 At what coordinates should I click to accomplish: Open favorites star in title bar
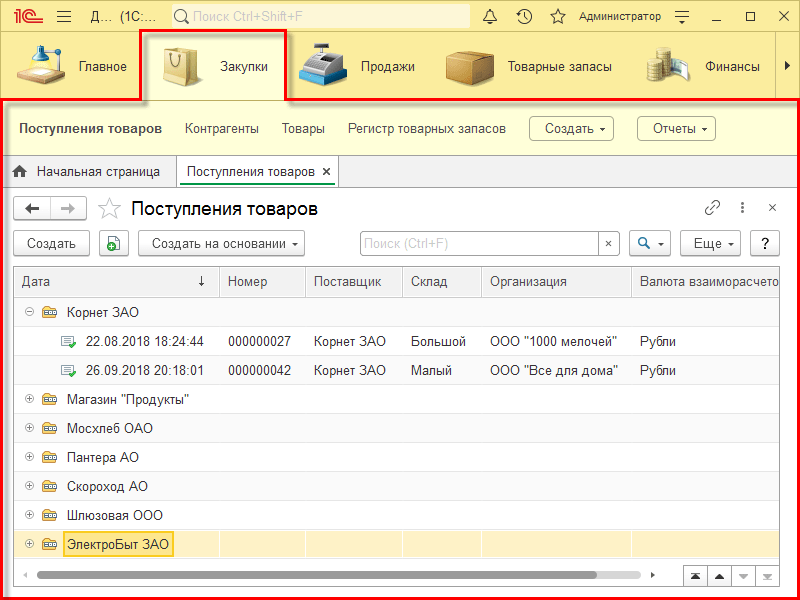click(x=558, y=17)
